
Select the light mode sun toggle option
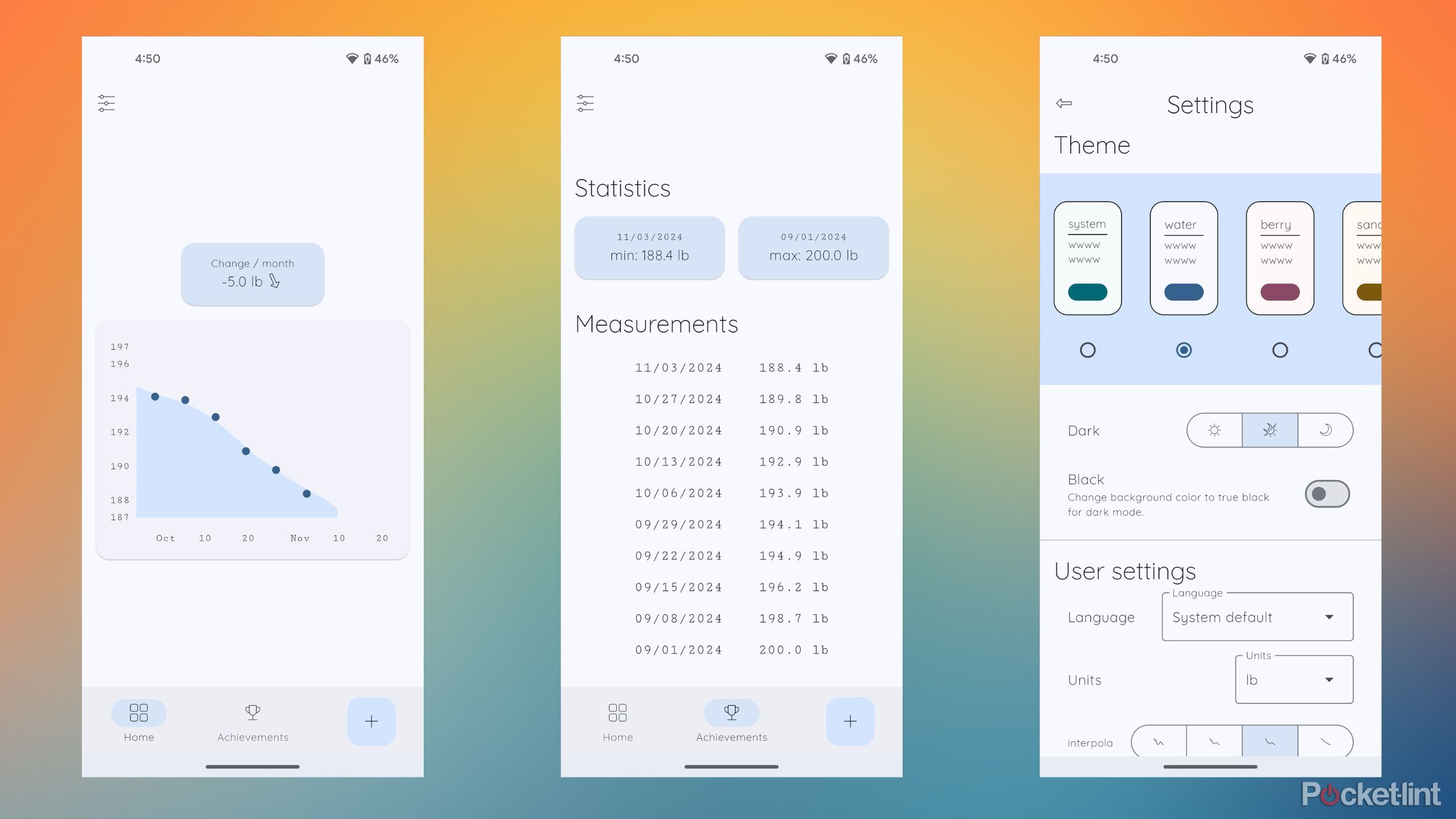pyautogui.click(x=1213, y=430)
